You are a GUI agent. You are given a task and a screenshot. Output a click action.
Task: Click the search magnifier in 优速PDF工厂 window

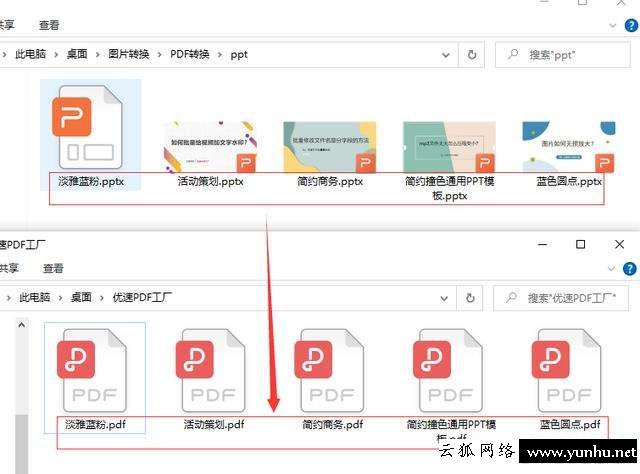511,298
